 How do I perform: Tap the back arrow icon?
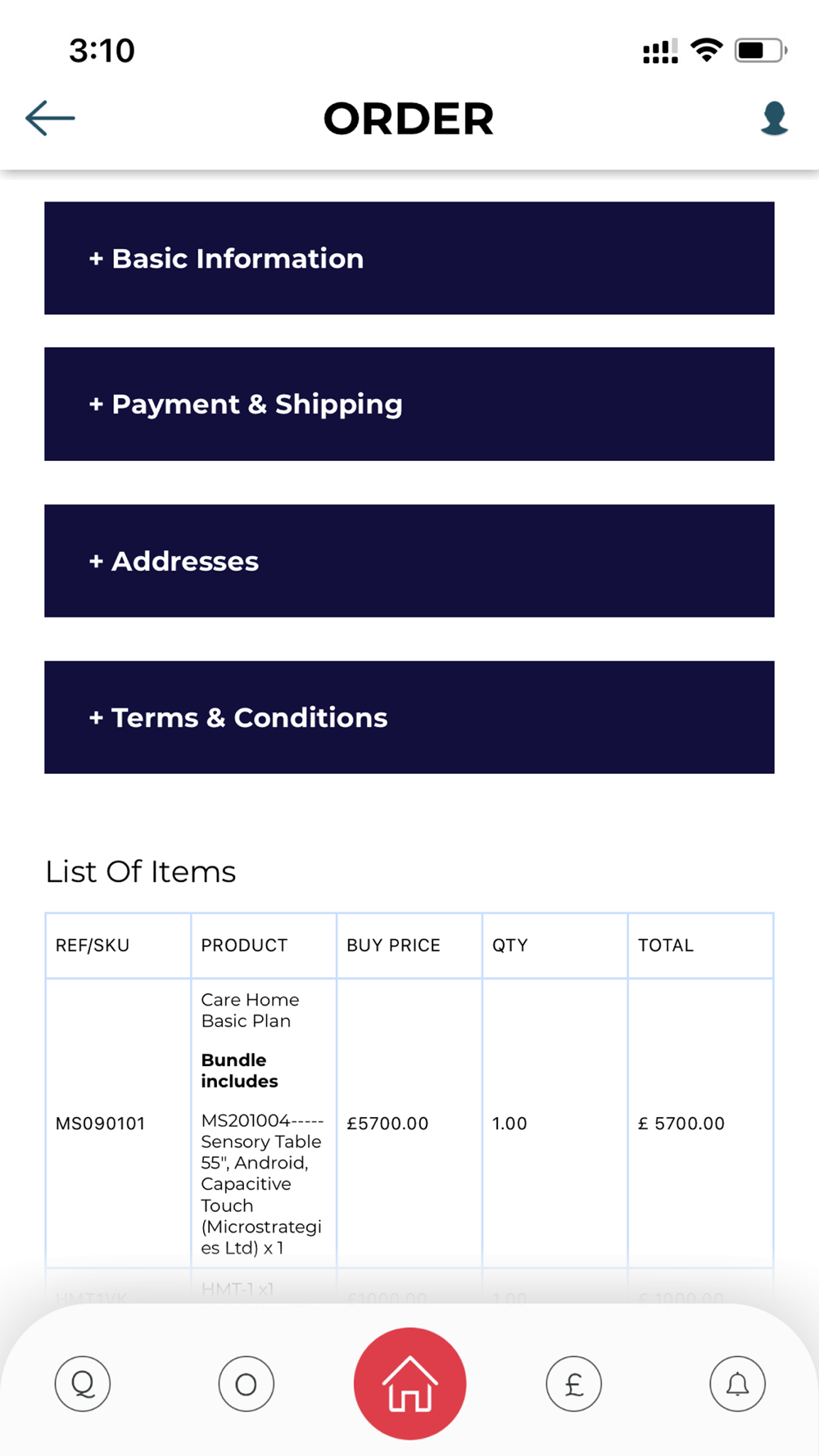50,118
